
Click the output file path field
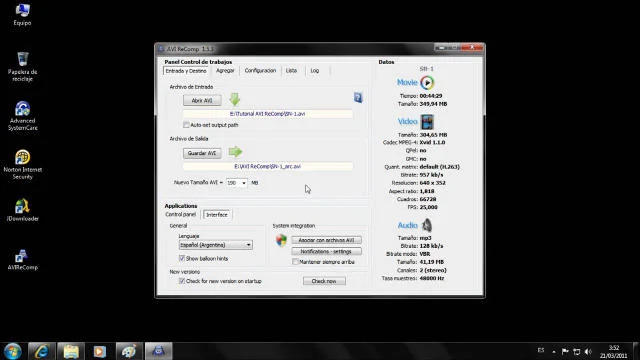[268, 167]
